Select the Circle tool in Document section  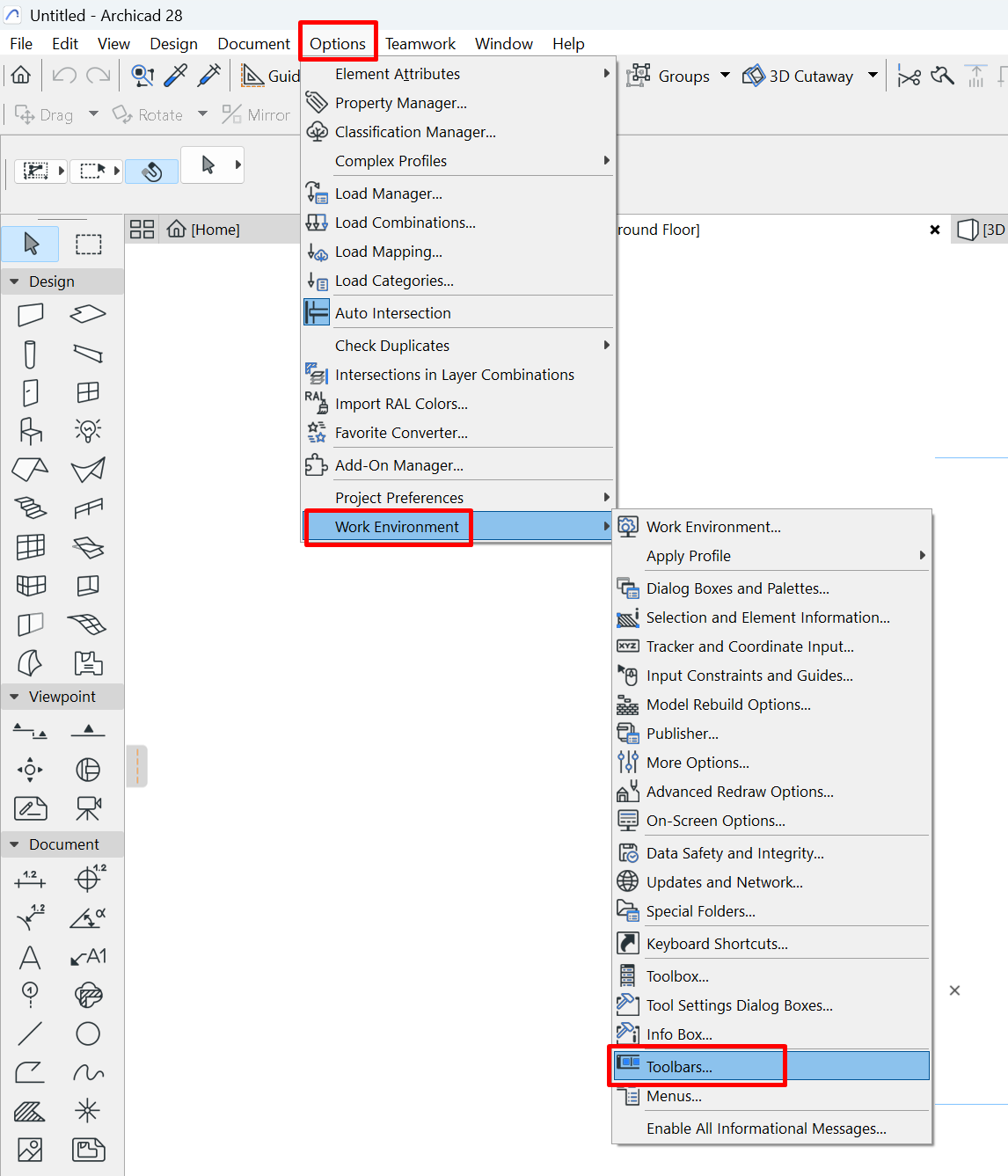coord(88,1034)
